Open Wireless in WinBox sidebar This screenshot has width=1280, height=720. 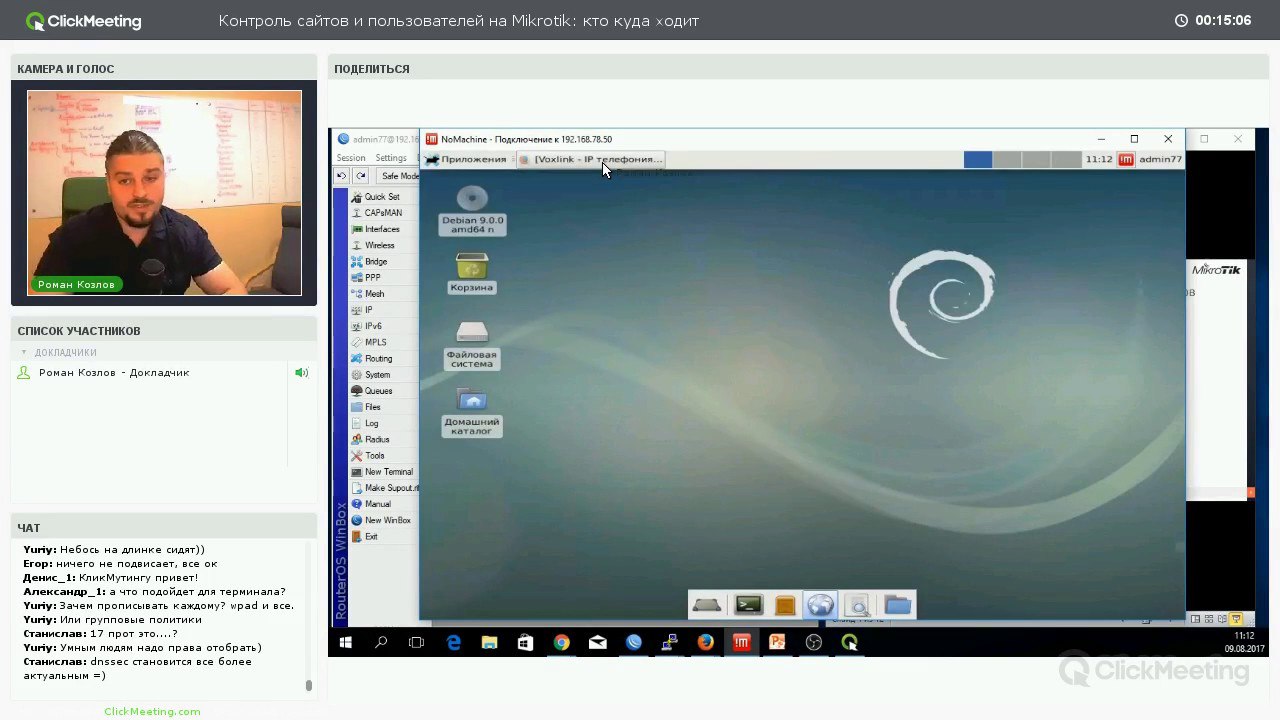tap(373, 245)
